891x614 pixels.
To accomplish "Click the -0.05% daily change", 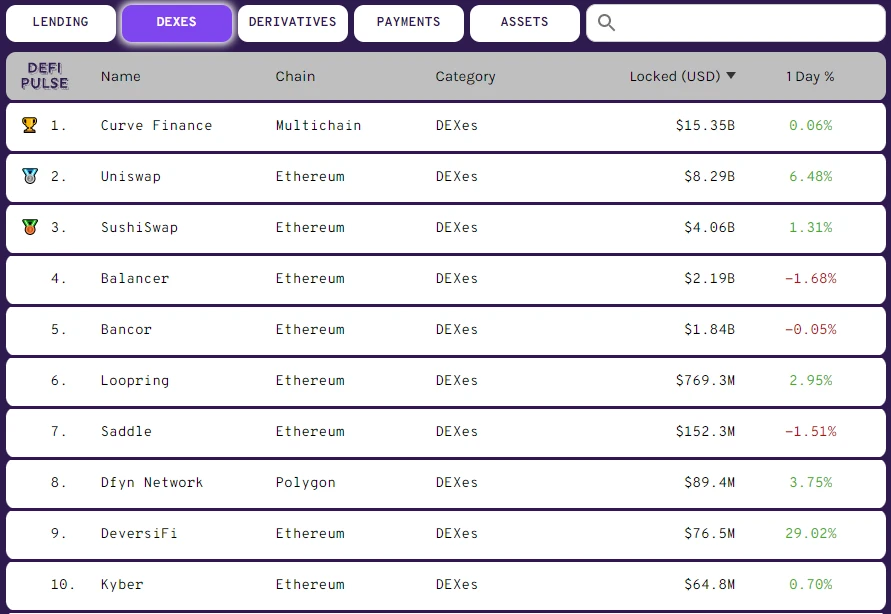I will point(811,329).
